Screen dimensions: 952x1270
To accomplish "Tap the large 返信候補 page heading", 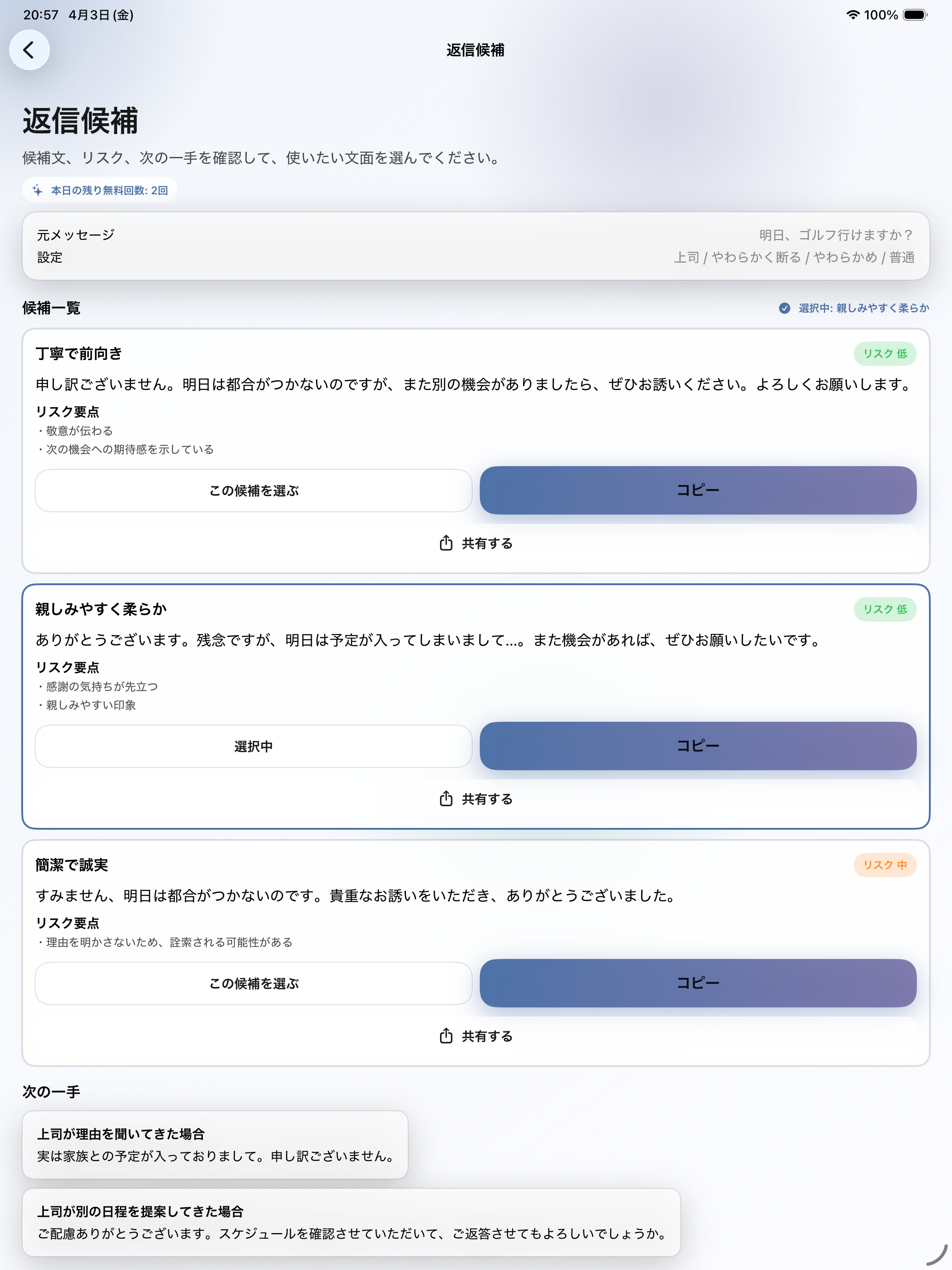I will [x=80, y=120].
